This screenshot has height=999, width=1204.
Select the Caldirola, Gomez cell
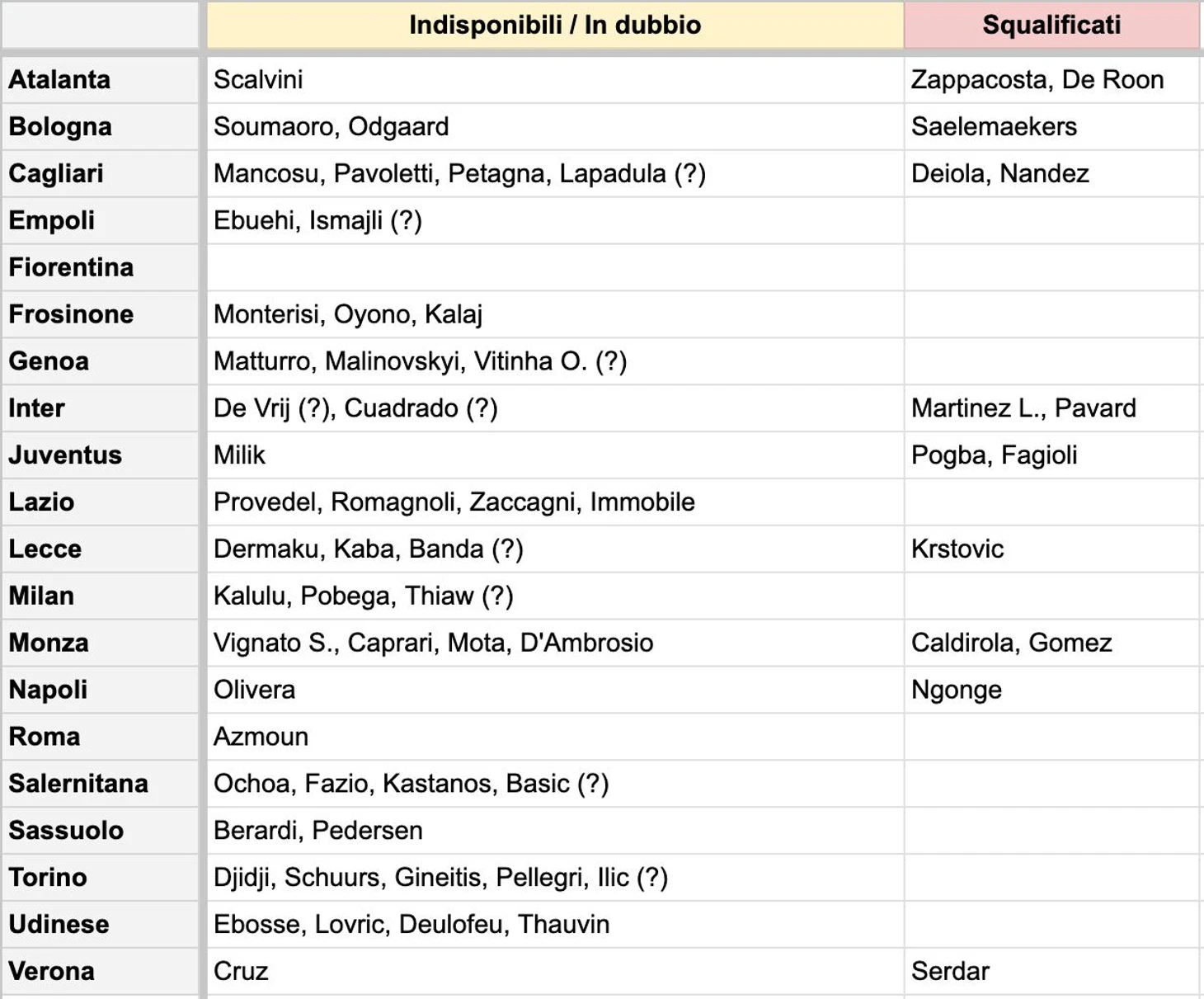(1051, 643)
